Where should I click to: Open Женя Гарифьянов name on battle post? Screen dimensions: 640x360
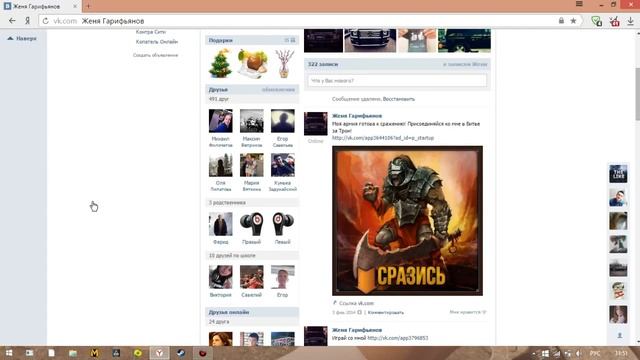pos(357,116)
